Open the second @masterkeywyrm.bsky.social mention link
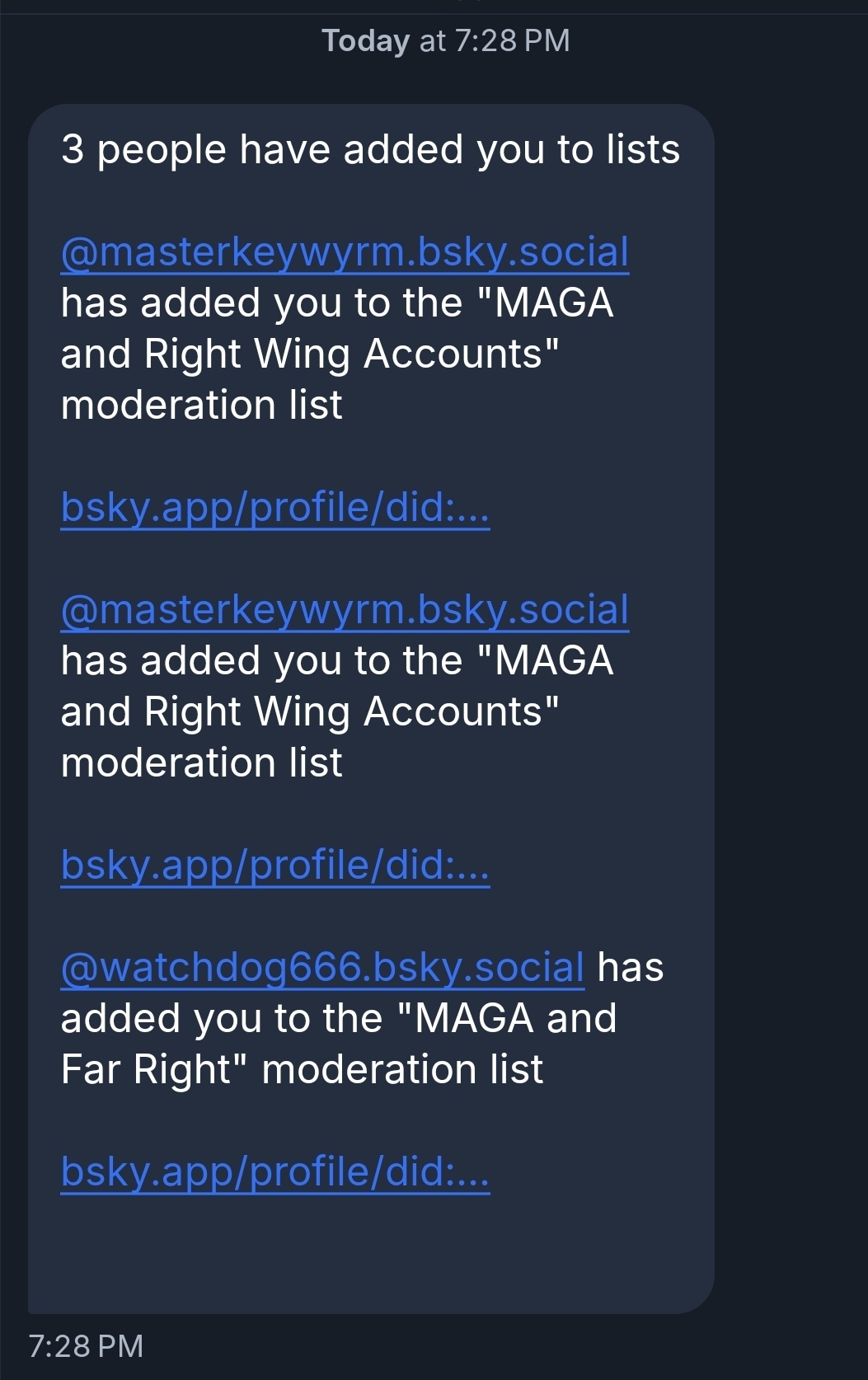The image size is (868, 1380). (345, 610)
